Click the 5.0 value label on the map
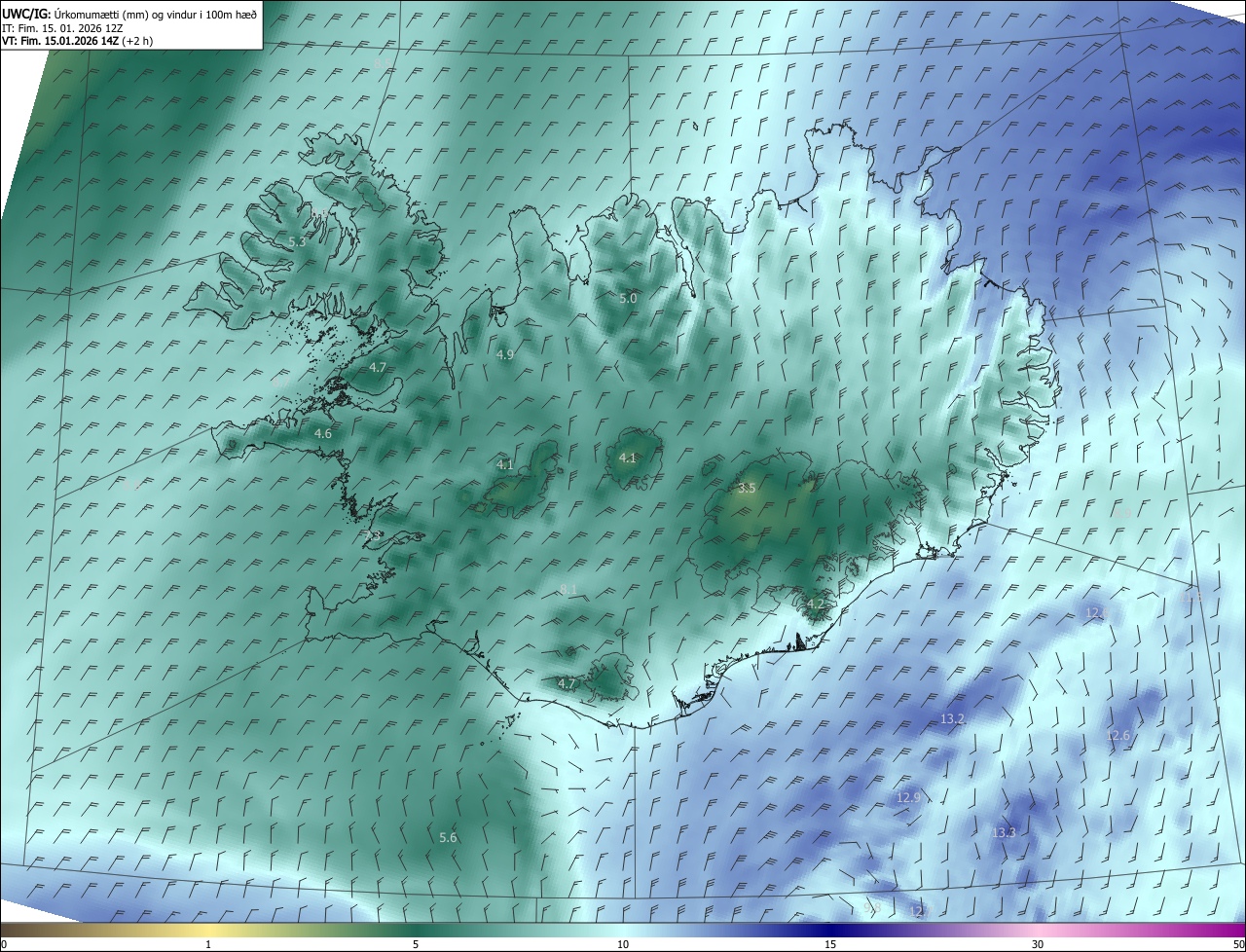Image resolution: width=1246 pixels, height=952 pixels. tap(628, 298)
